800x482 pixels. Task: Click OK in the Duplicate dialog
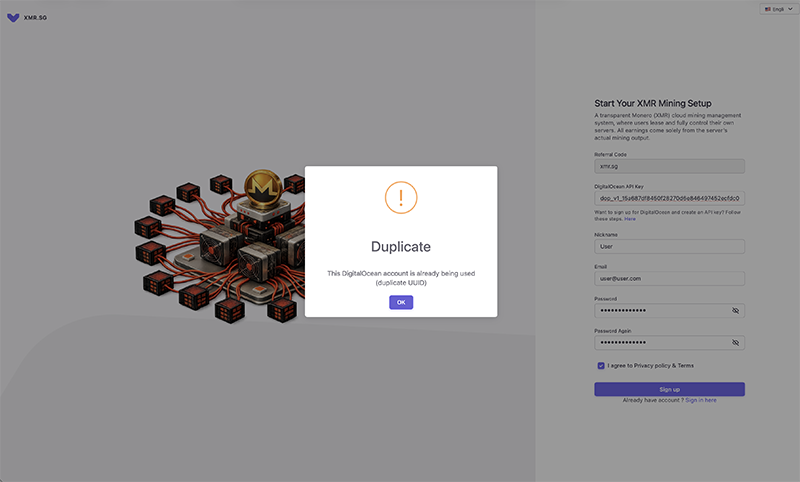pyautogui.click(x=400, y=302)
